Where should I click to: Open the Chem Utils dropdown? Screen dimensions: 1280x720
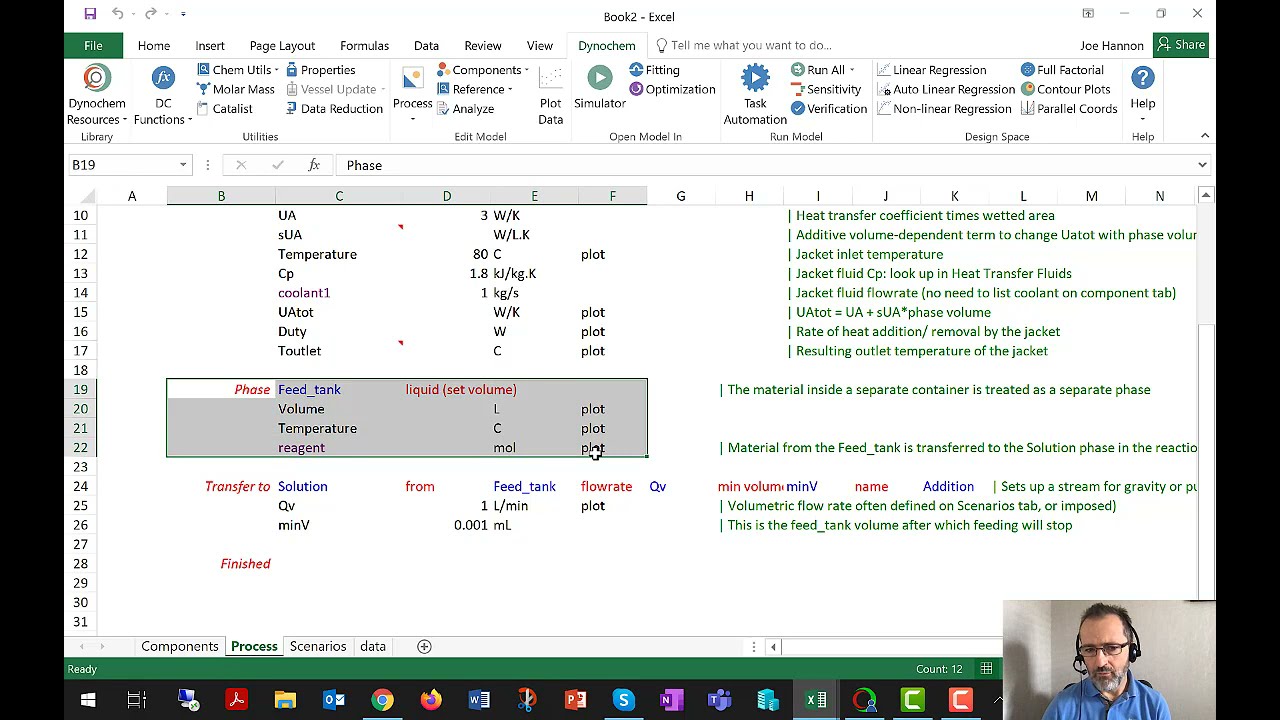(237, 70)
